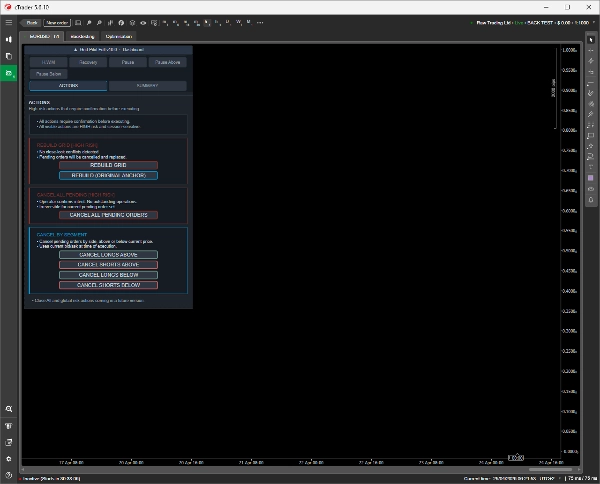600x484 pixels.
Task: Select the ACTIONS tab in dashboard panel
Action: coord(68,86)
